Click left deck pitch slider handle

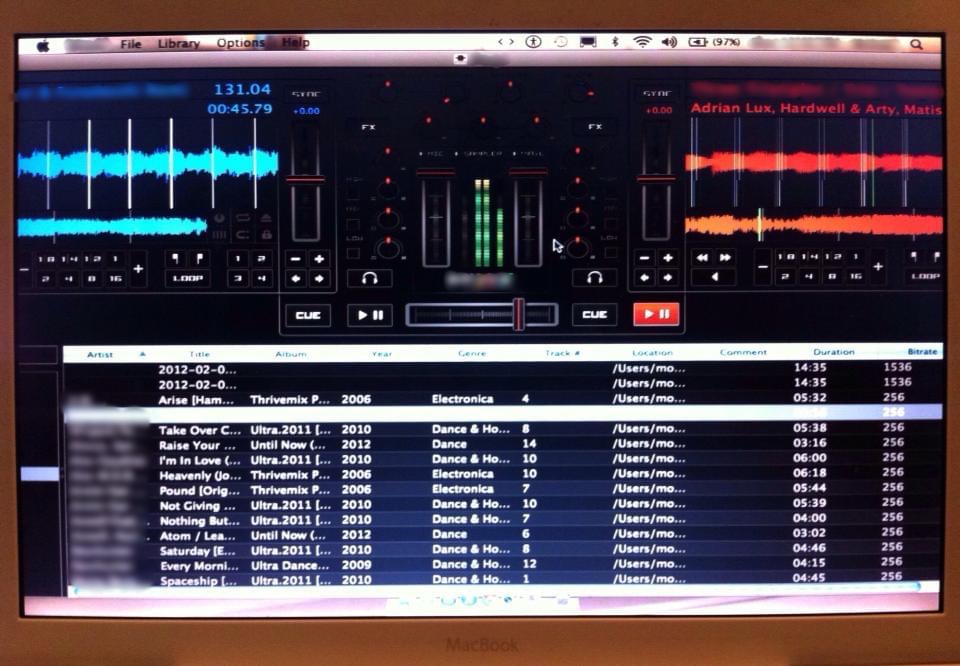point(305,179)
